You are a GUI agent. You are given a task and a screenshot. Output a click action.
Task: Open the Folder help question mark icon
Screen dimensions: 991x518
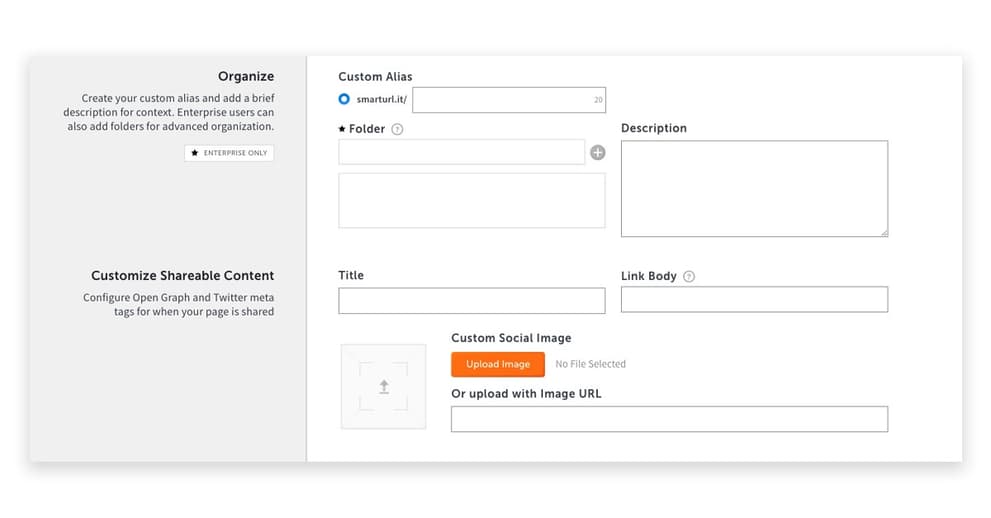pos(397,129)
